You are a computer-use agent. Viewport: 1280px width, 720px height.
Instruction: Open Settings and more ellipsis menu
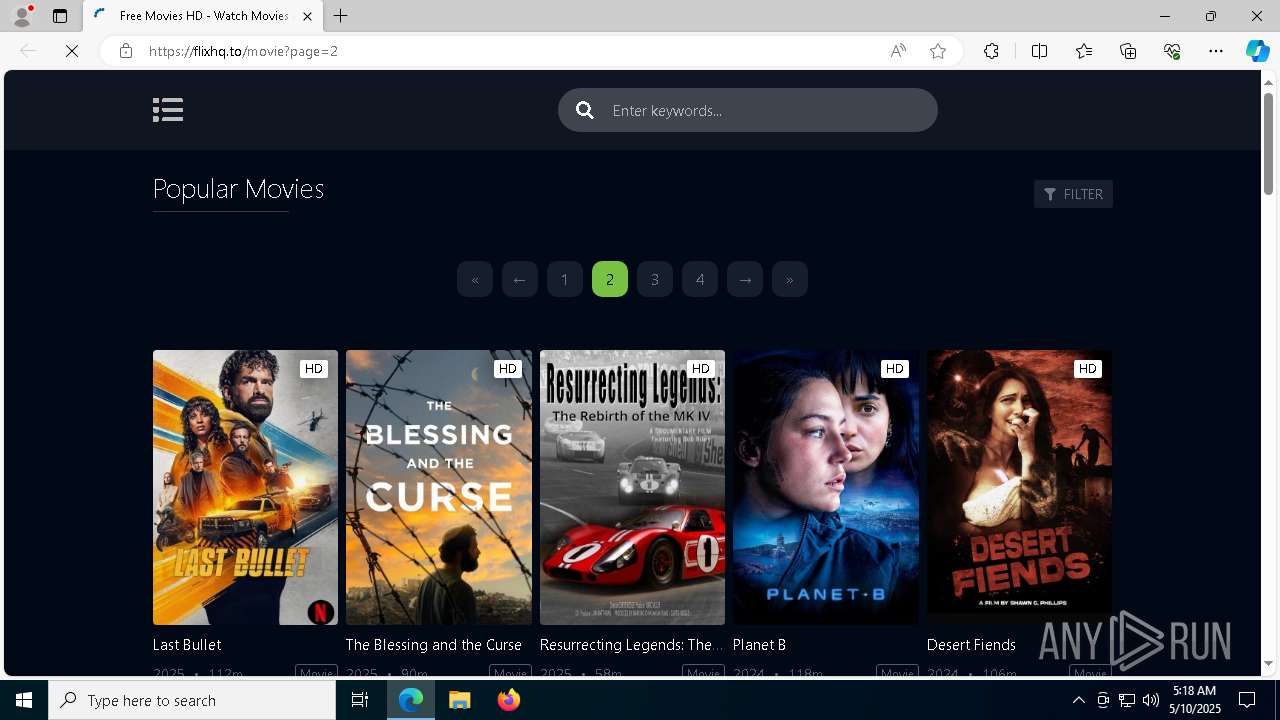coord(1216,51)
